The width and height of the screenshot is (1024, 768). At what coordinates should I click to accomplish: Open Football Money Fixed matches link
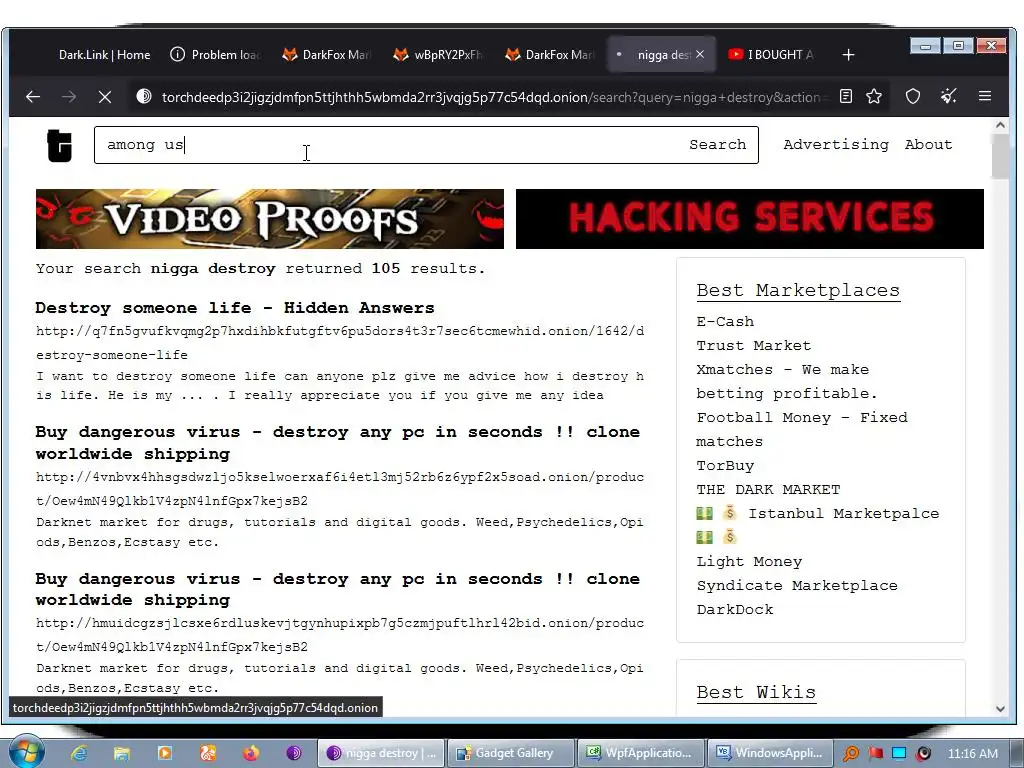click(802, 429)
